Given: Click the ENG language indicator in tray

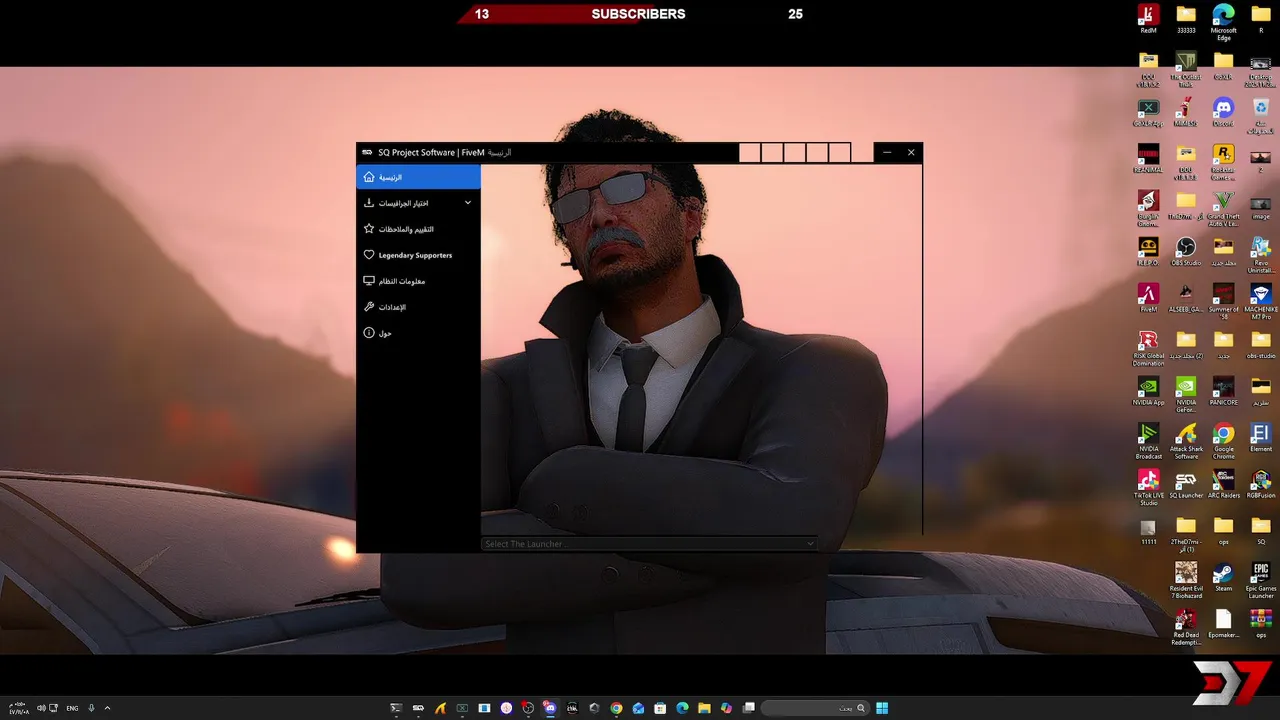Looking at the screenshot, I should (72, 708).
